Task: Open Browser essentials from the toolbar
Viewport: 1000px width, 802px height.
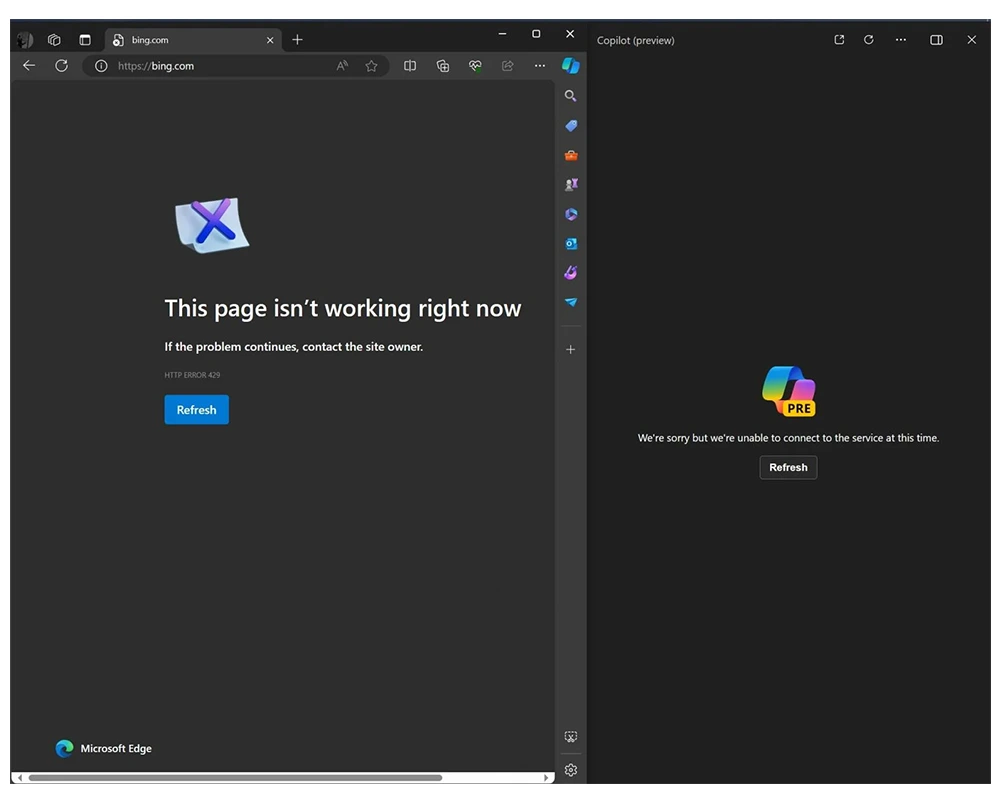Action: pos(475,66)
